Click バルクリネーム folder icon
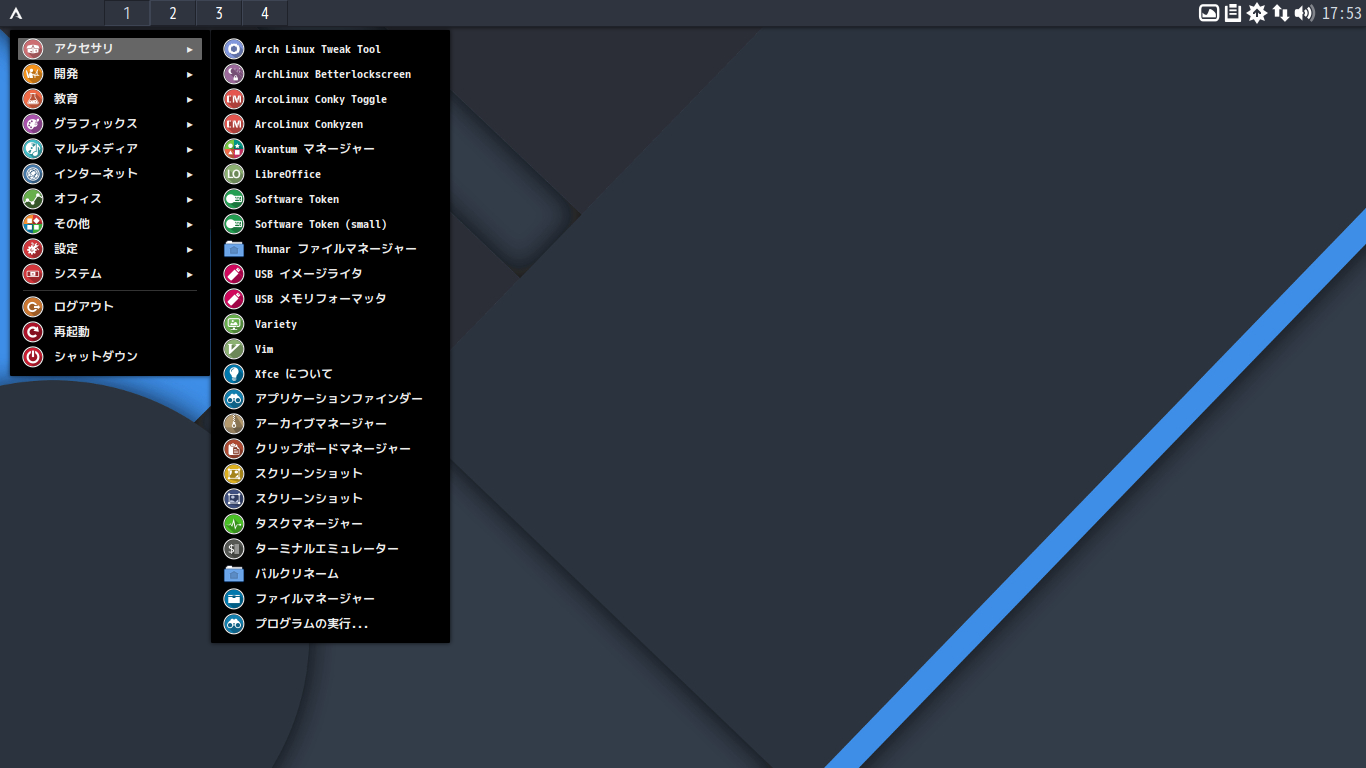 coord(233,574)
